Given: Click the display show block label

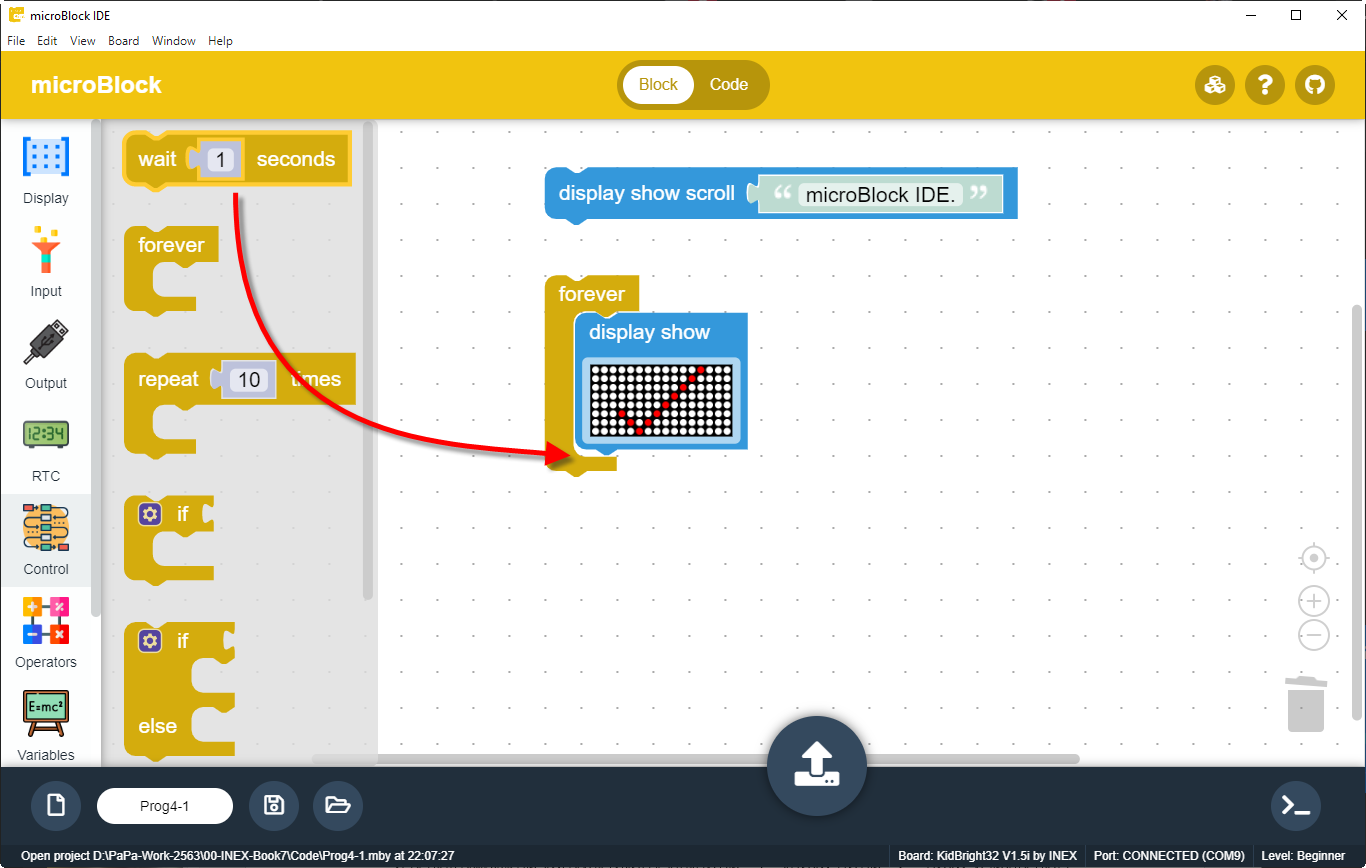Looking at the screenshot, I should [649, 333].
